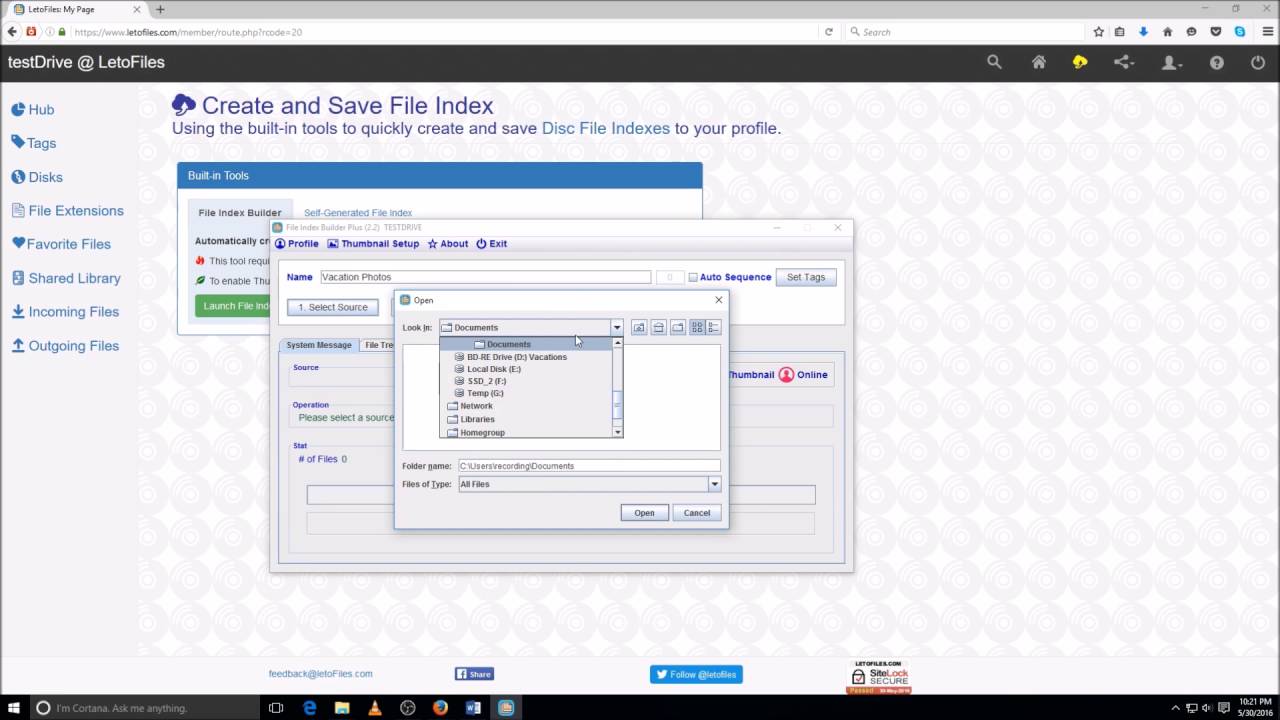Open File Extensions in the sidebar
Screen dimensions: 1280x720
click(x=68, y=211)
